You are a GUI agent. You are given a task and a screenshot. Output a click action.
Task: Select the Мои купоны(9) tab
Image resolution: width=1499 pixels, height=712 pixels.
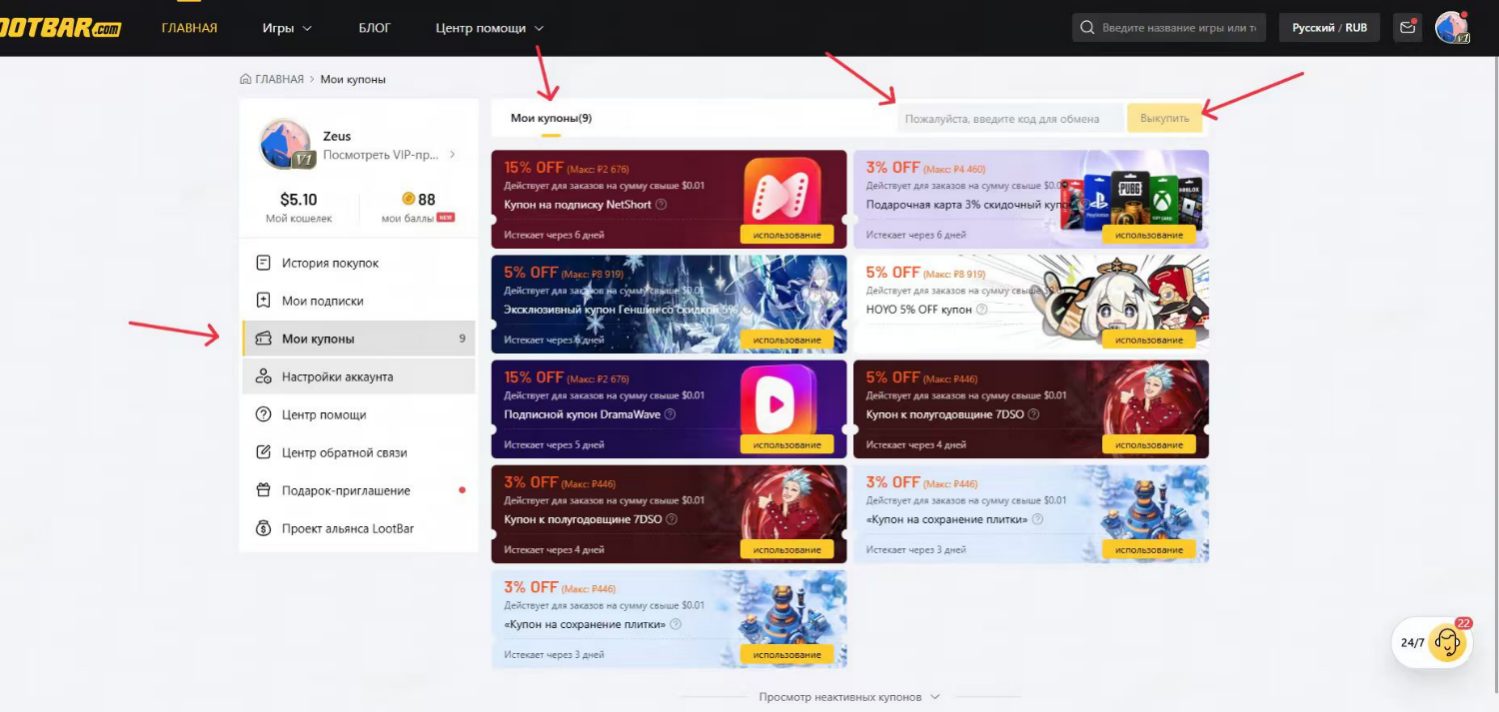(551, 118)
